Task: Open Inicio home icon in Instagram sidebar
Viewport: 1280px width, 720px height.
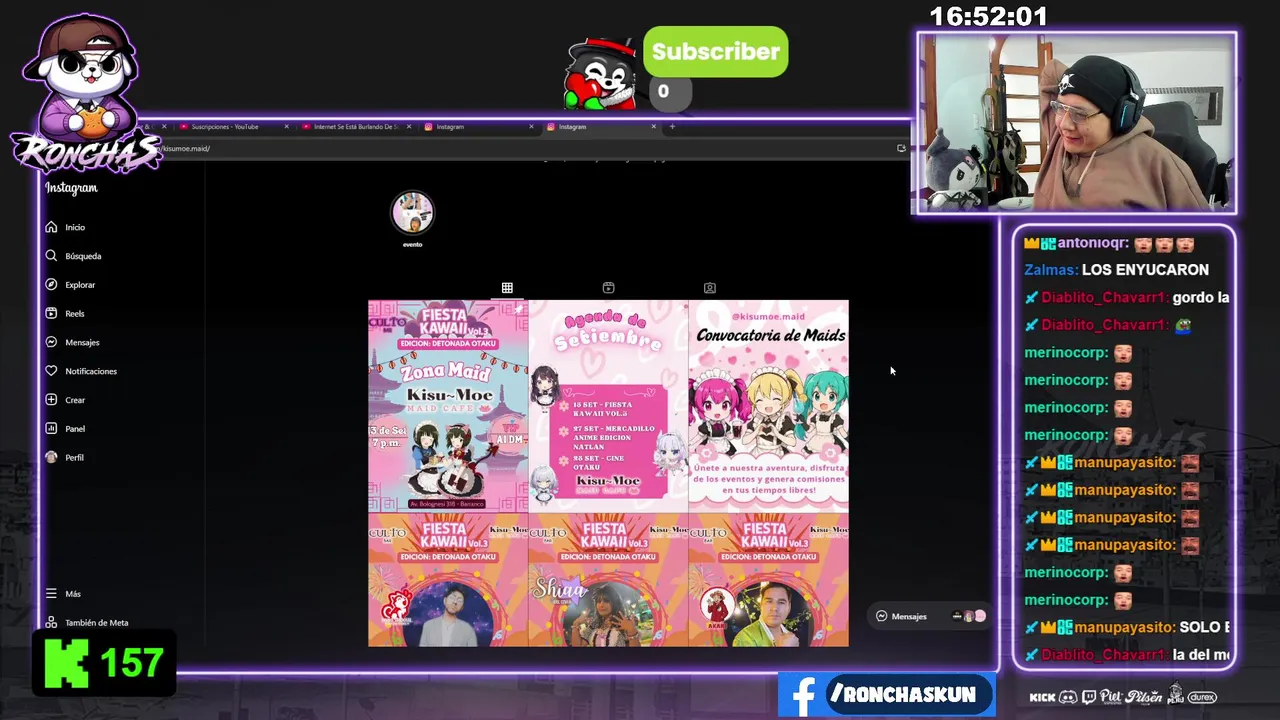Action: click(x=51, y=227)
